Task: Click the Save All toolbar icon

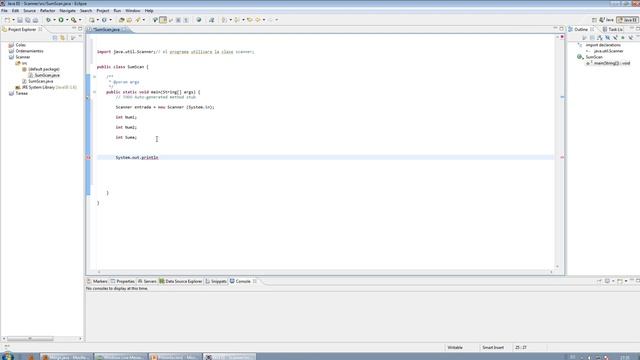Action: point(27,20)
